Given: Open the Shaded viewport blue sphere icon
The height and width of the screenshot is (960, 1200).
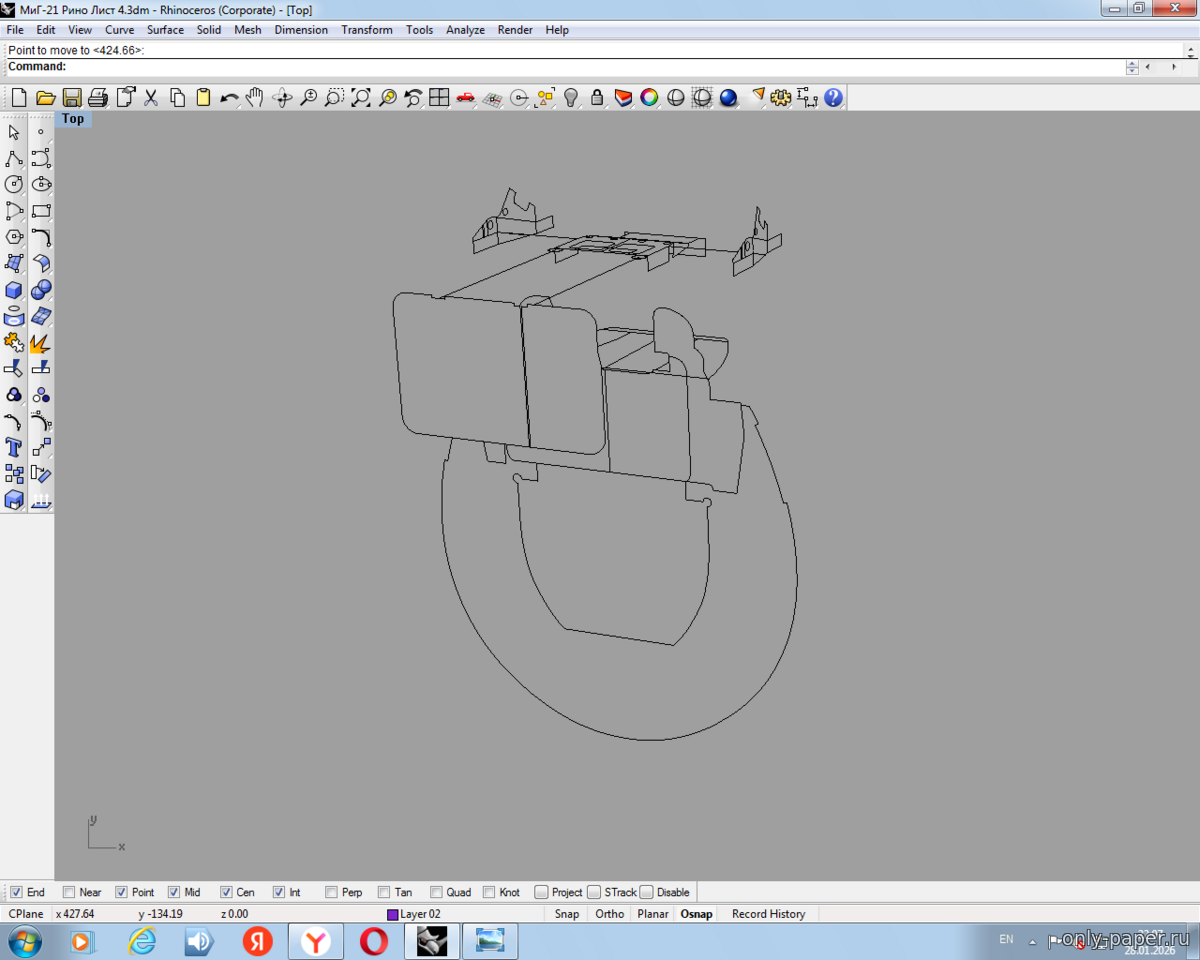Looking at the screenshot, I should pyautogui.click(x=728, y=97).
